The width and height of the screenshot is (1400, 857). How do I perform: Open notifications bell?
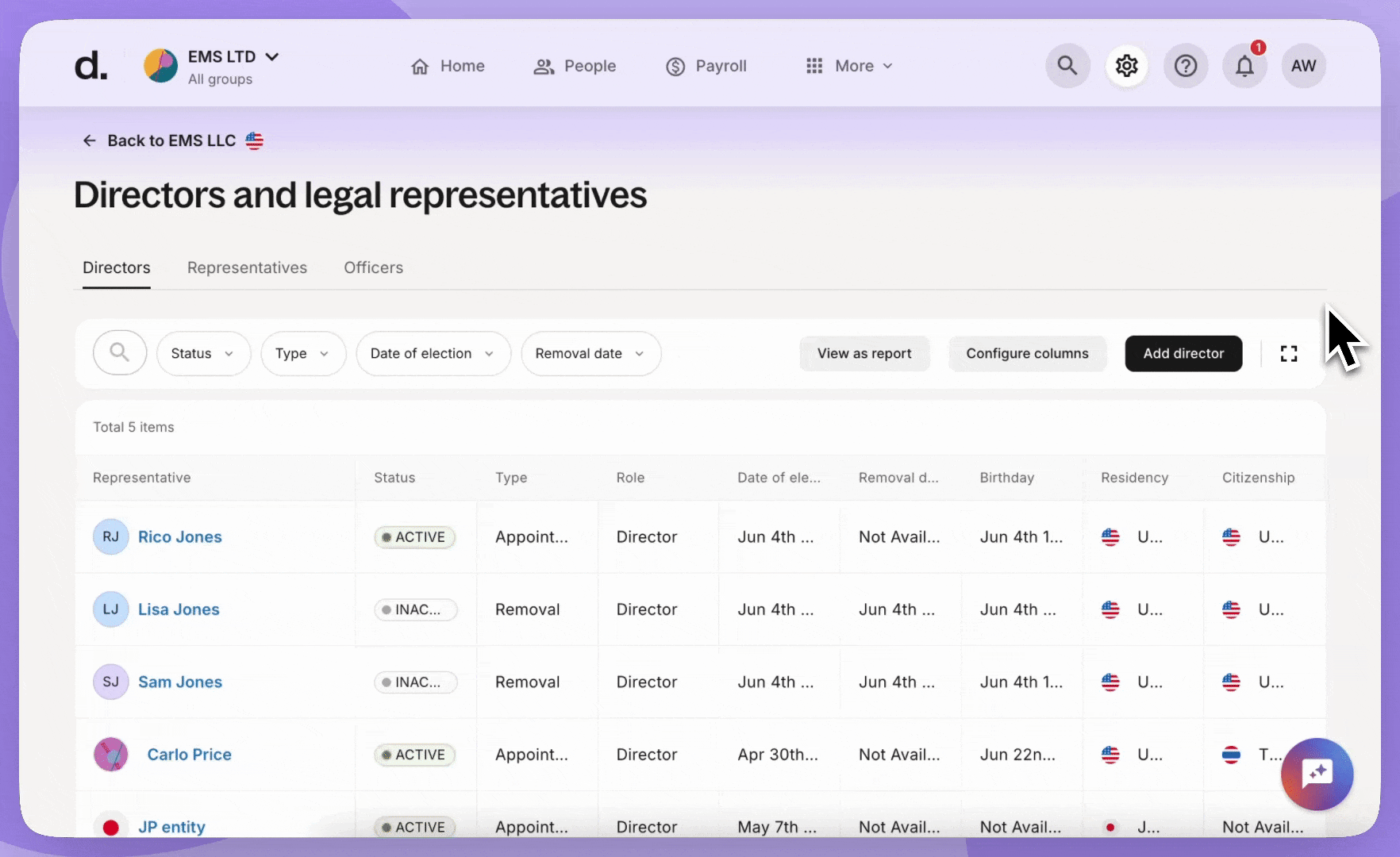[x=1244, y=66]
